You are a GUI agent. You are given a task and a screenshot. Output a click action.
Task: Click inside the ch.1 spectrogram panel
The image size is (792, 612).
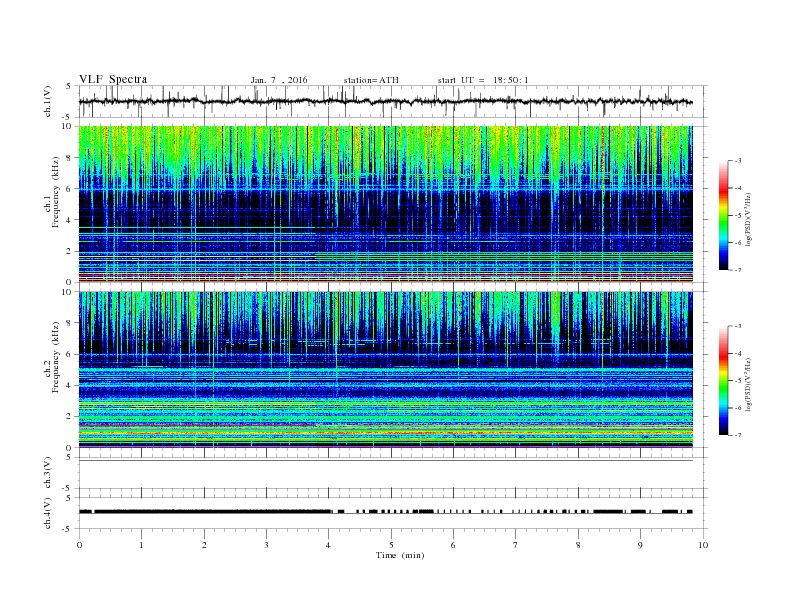(x=386, y=204)
